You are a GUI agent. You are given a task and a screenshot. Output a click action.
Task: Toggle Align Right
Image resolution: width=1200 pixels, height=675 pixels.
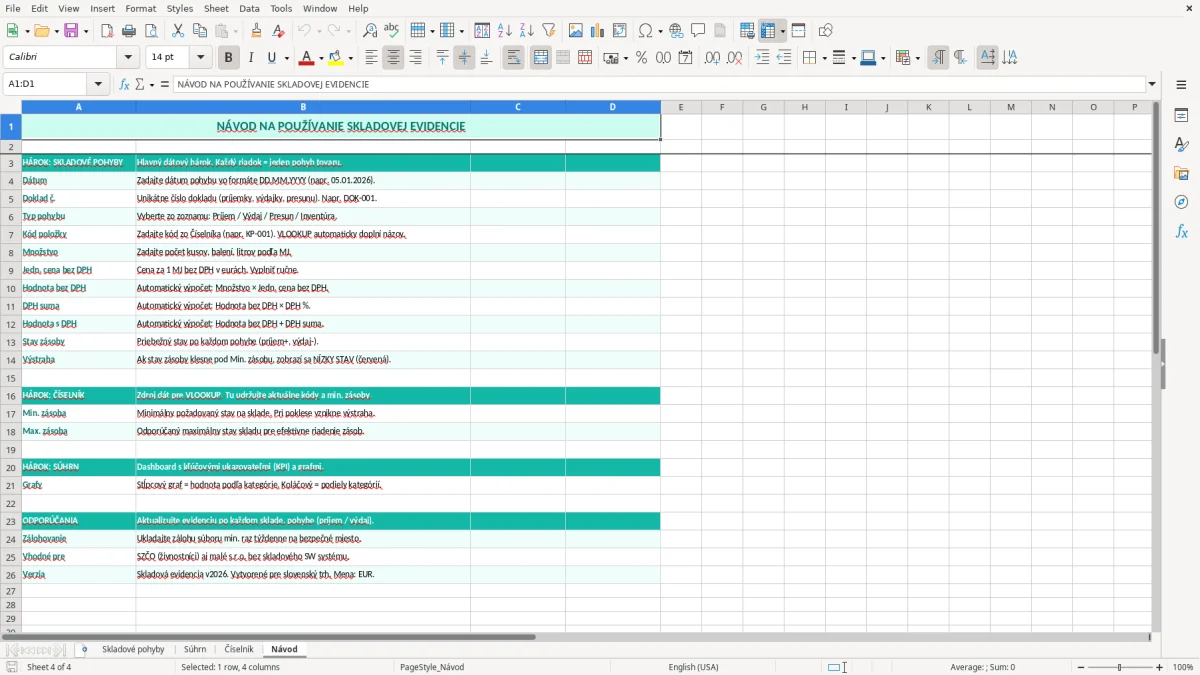(415, 58)
